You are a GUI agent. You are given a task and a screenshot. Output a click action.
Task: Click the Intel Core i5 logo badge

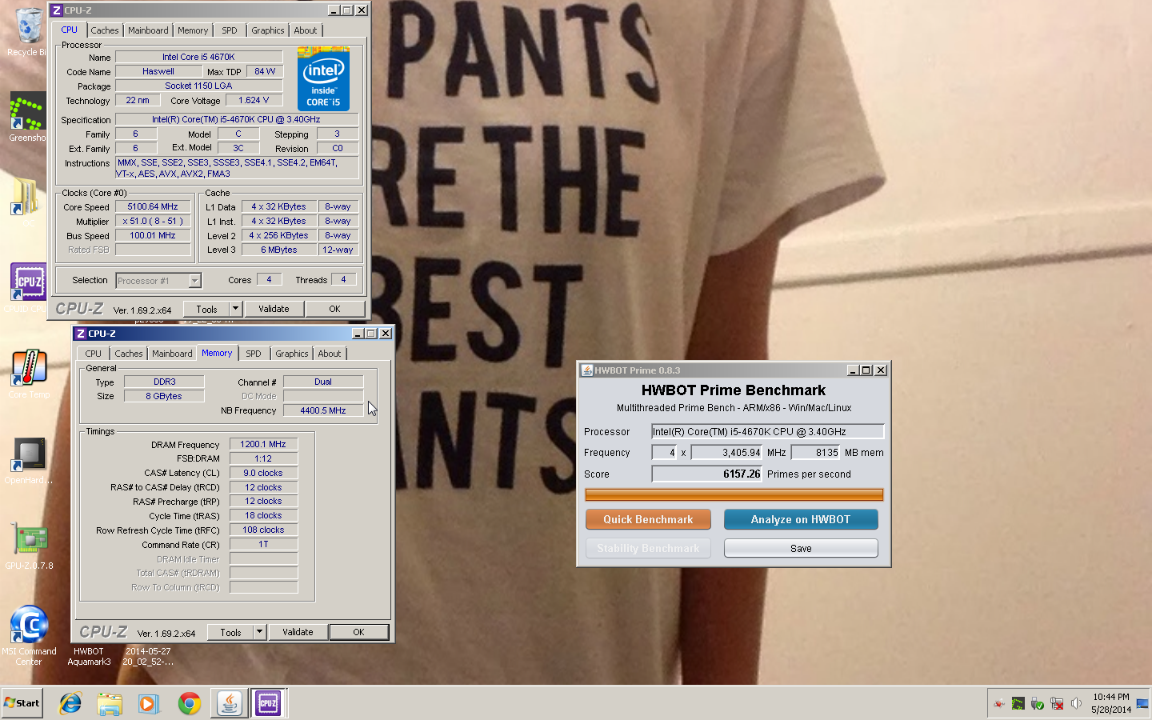(323, 79)
